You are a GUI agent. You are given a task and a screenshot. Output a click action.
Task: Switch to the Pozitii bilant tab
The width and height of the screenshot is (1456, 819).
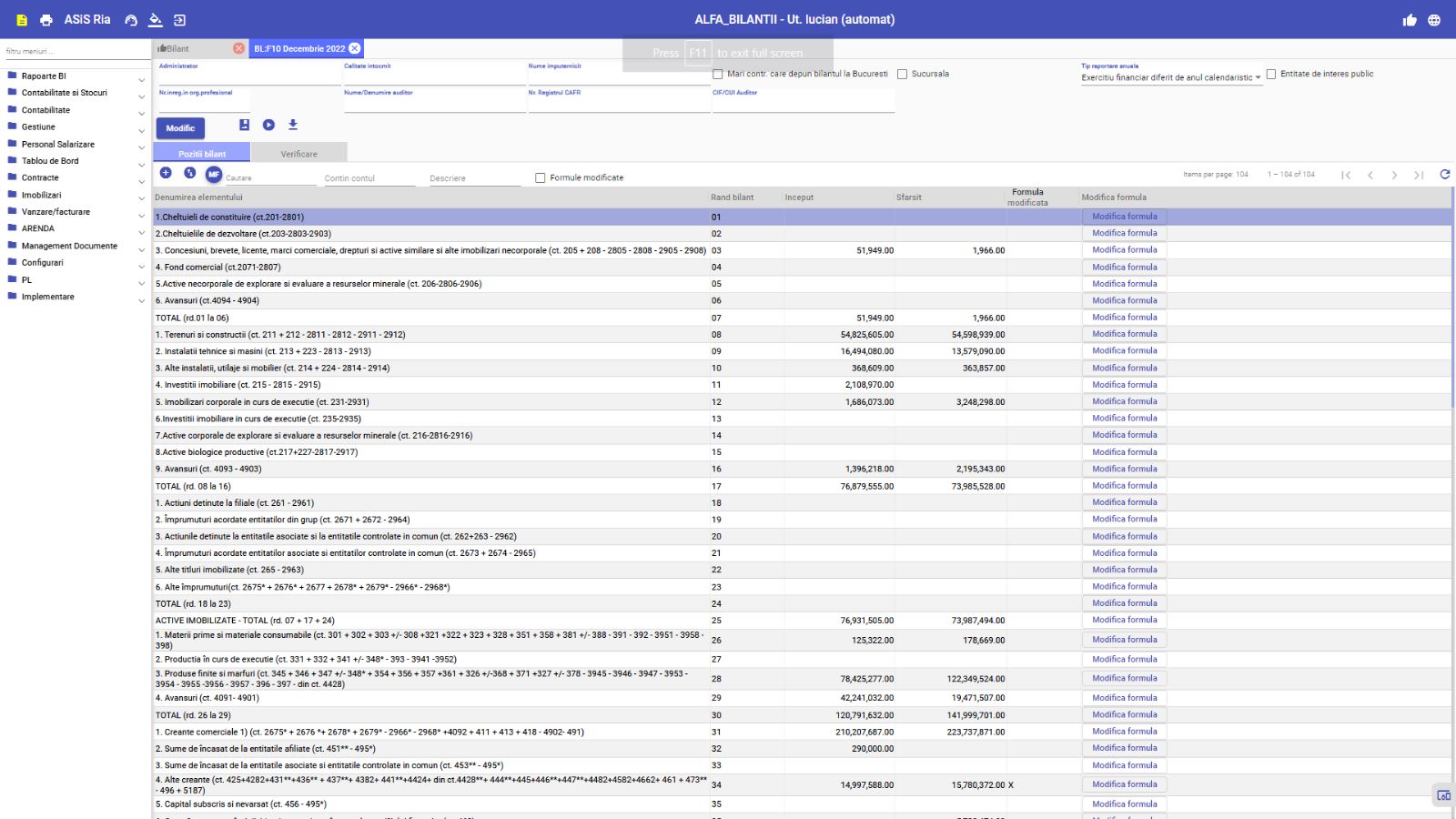[202, 153]
